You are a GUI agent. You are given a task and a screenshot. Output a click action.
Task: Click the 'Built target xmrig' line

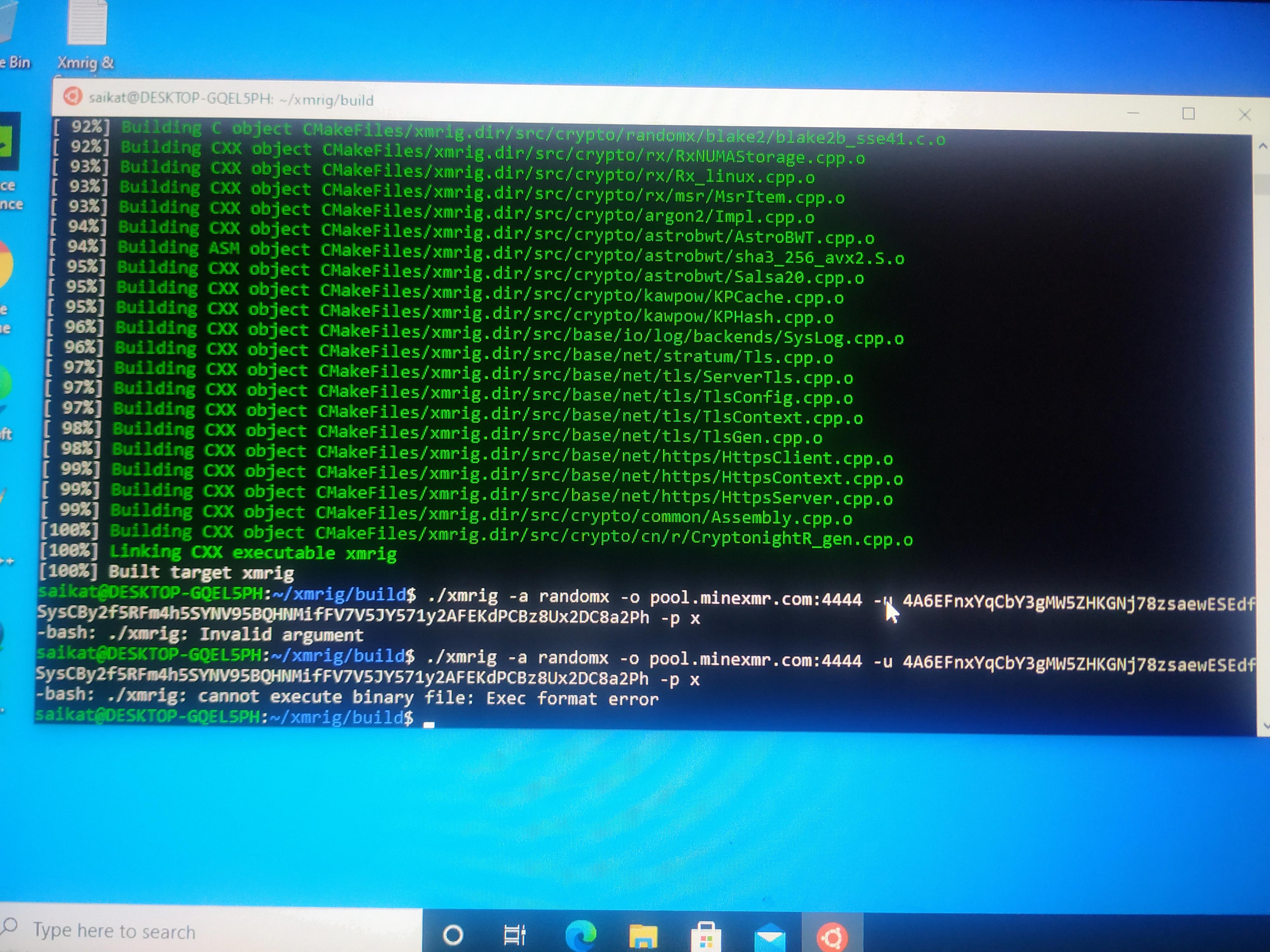pos(167,572)
